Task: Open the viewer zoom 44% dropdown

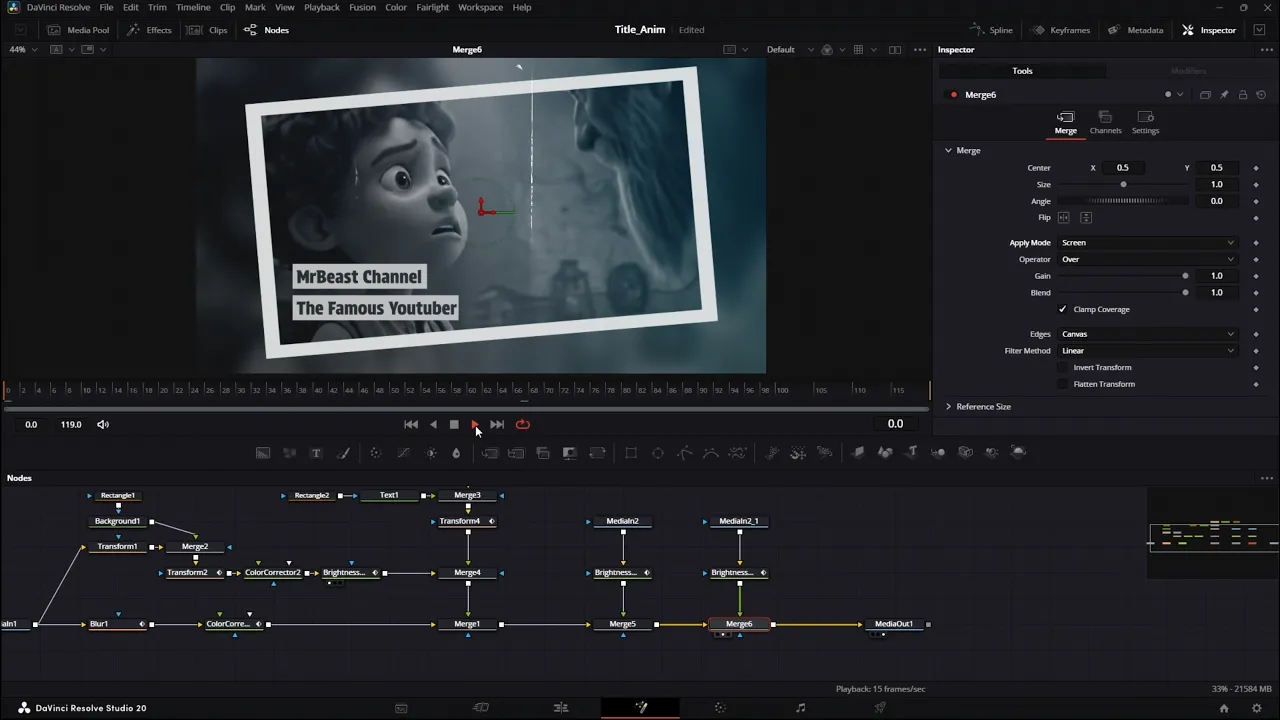Action: [x=22, y=49]
